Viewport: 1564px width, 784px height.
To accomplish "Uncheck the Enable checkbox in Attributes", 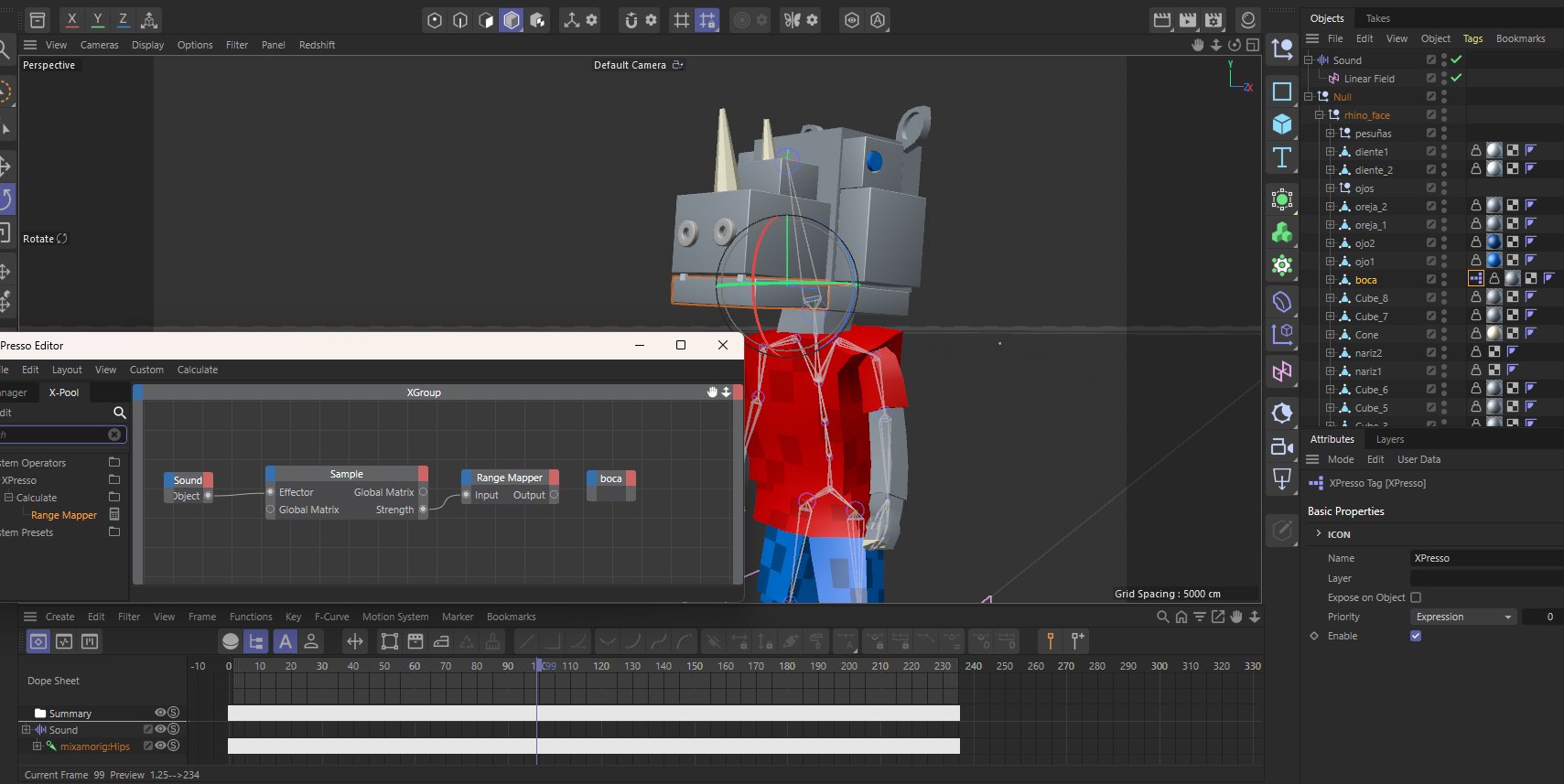I will (1416, 636).
